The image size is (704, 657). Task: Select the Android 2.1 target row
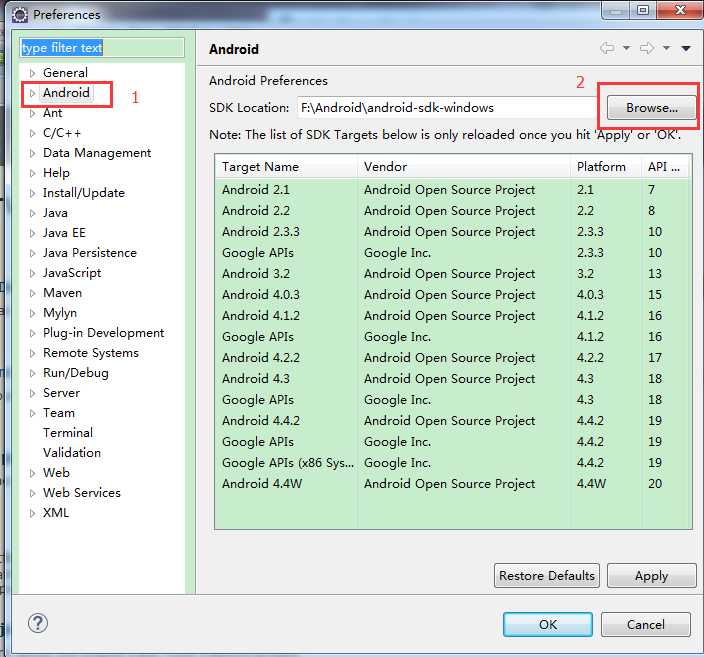click(453, 190)
